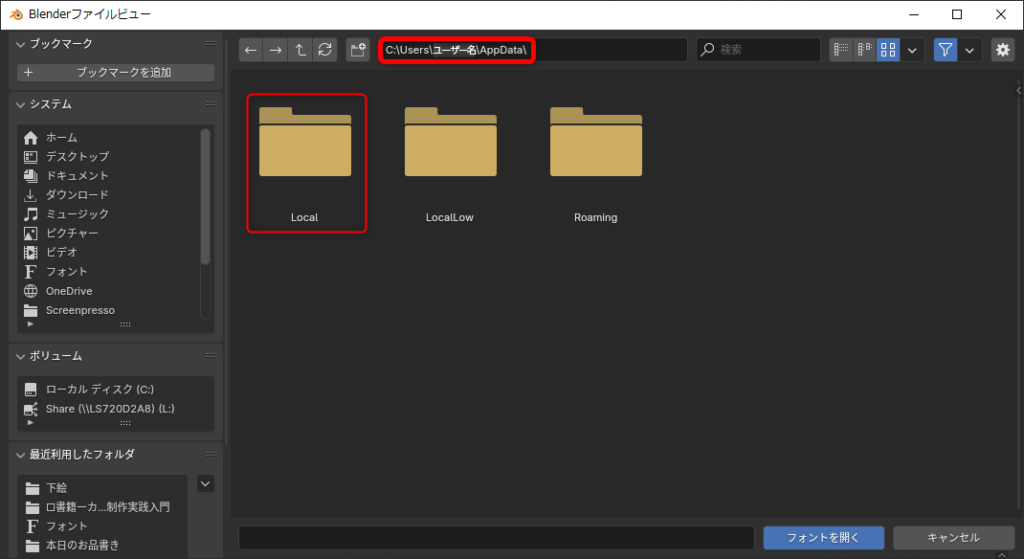Open file browser settings gear

click(1002, 50)
